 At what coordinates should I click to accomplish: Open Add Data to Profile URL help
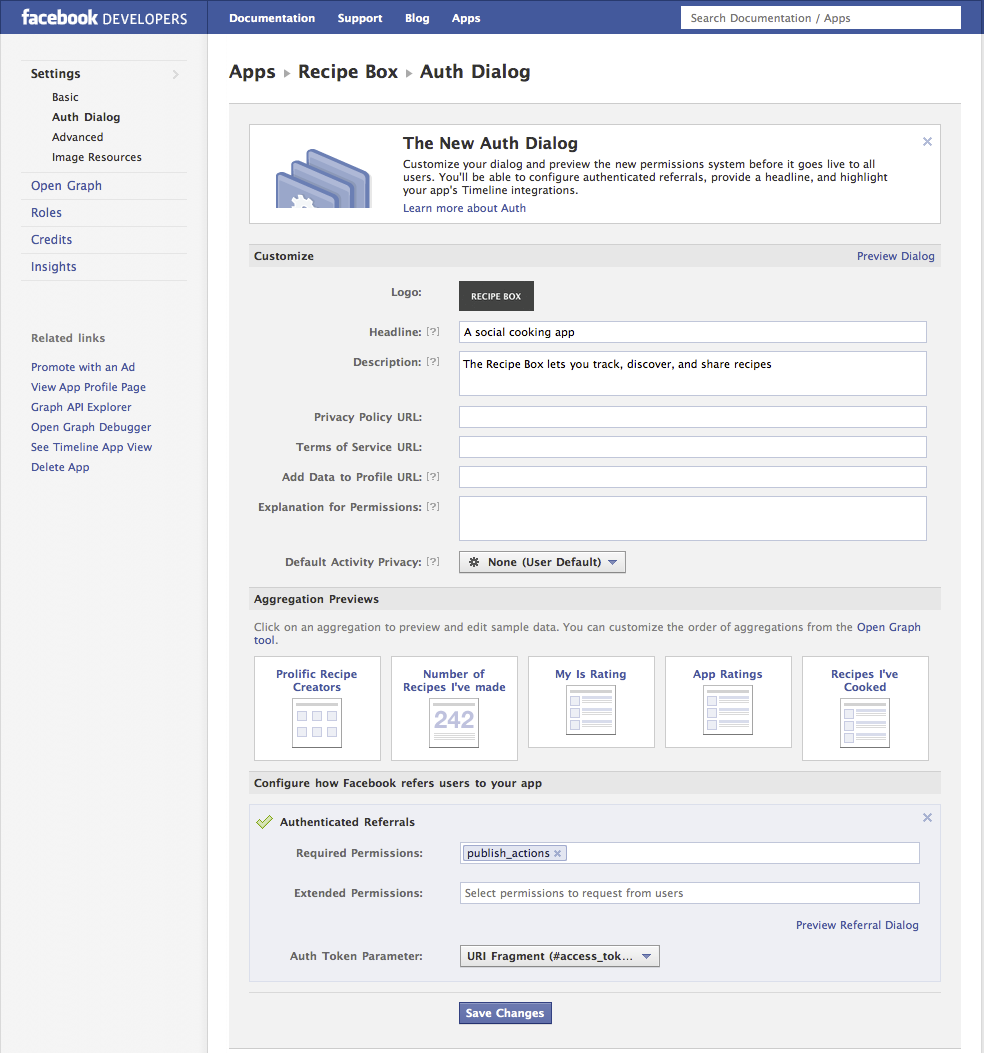click(x=433, y=477)
